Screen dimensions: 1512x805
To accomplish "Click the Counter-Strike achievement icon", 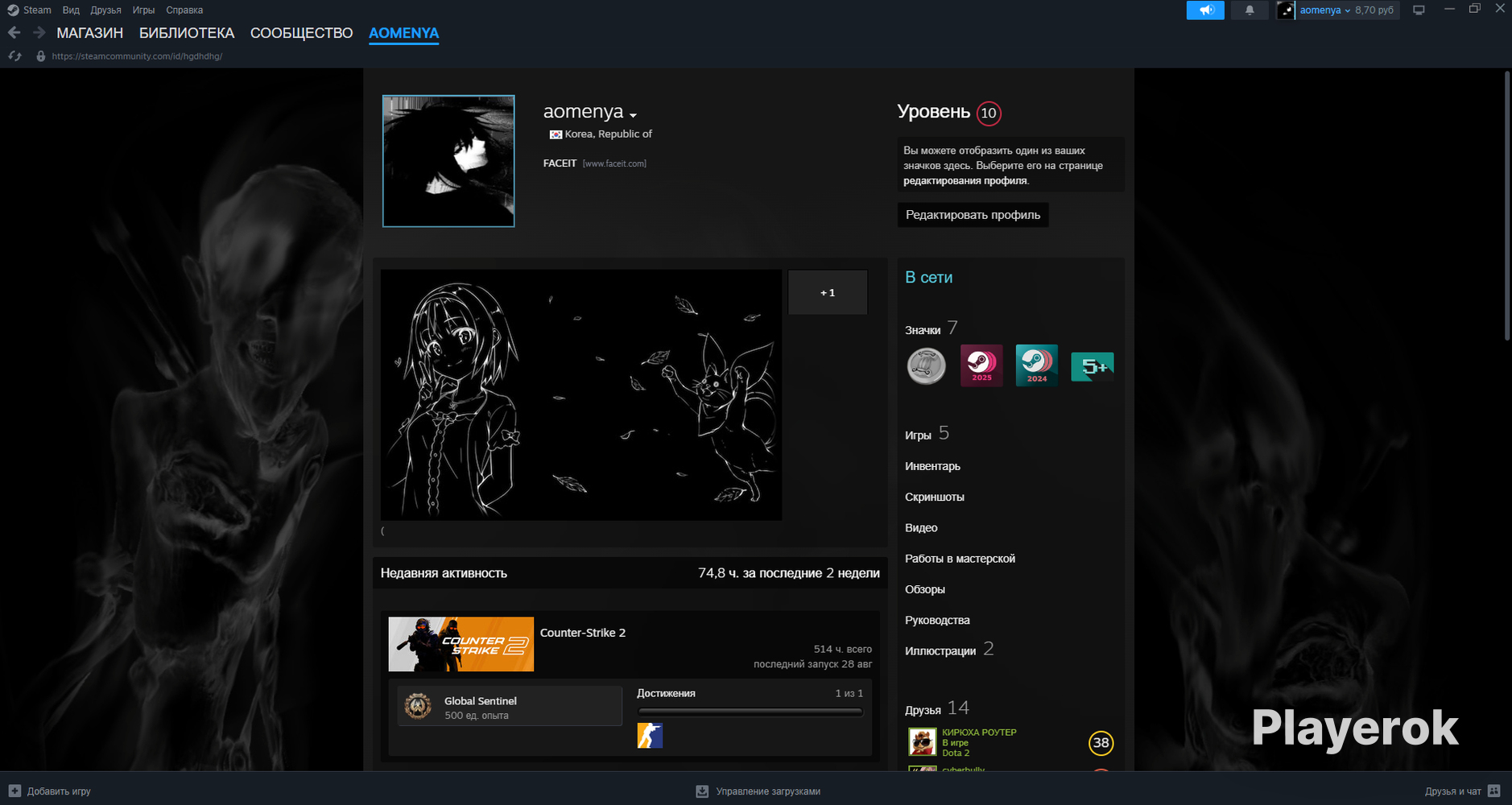I will pyautogui.click(x=650, y=736).
